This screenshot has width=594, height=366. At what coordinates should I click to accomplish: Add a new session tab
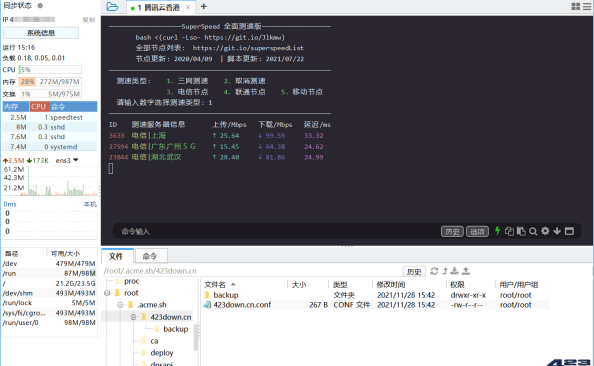[x=204, y=6]
